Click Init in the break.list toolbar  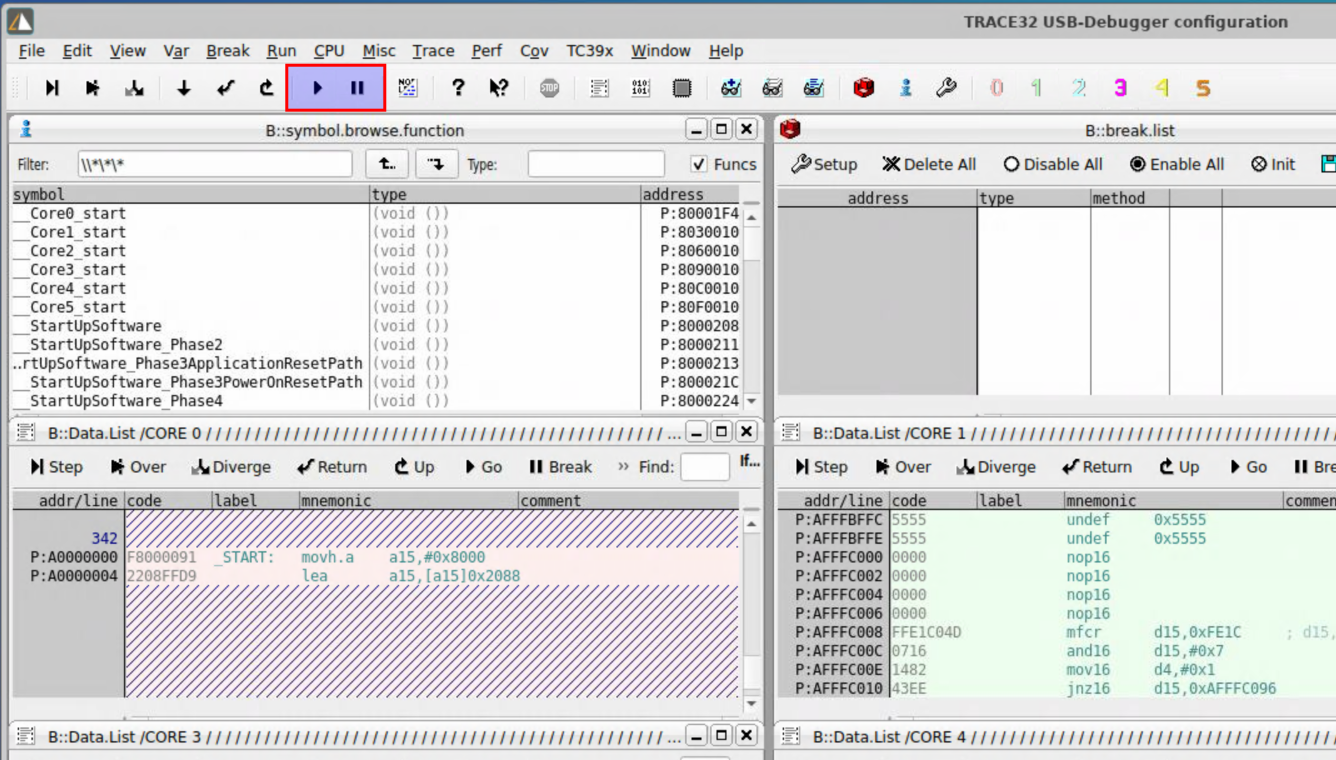1273,164
